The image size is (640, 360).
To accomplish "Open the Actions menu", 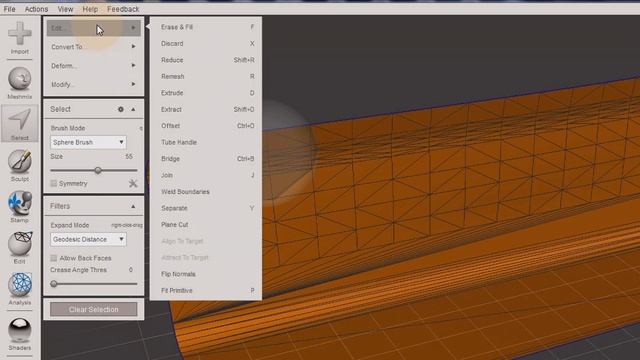I will click(36, 9).
